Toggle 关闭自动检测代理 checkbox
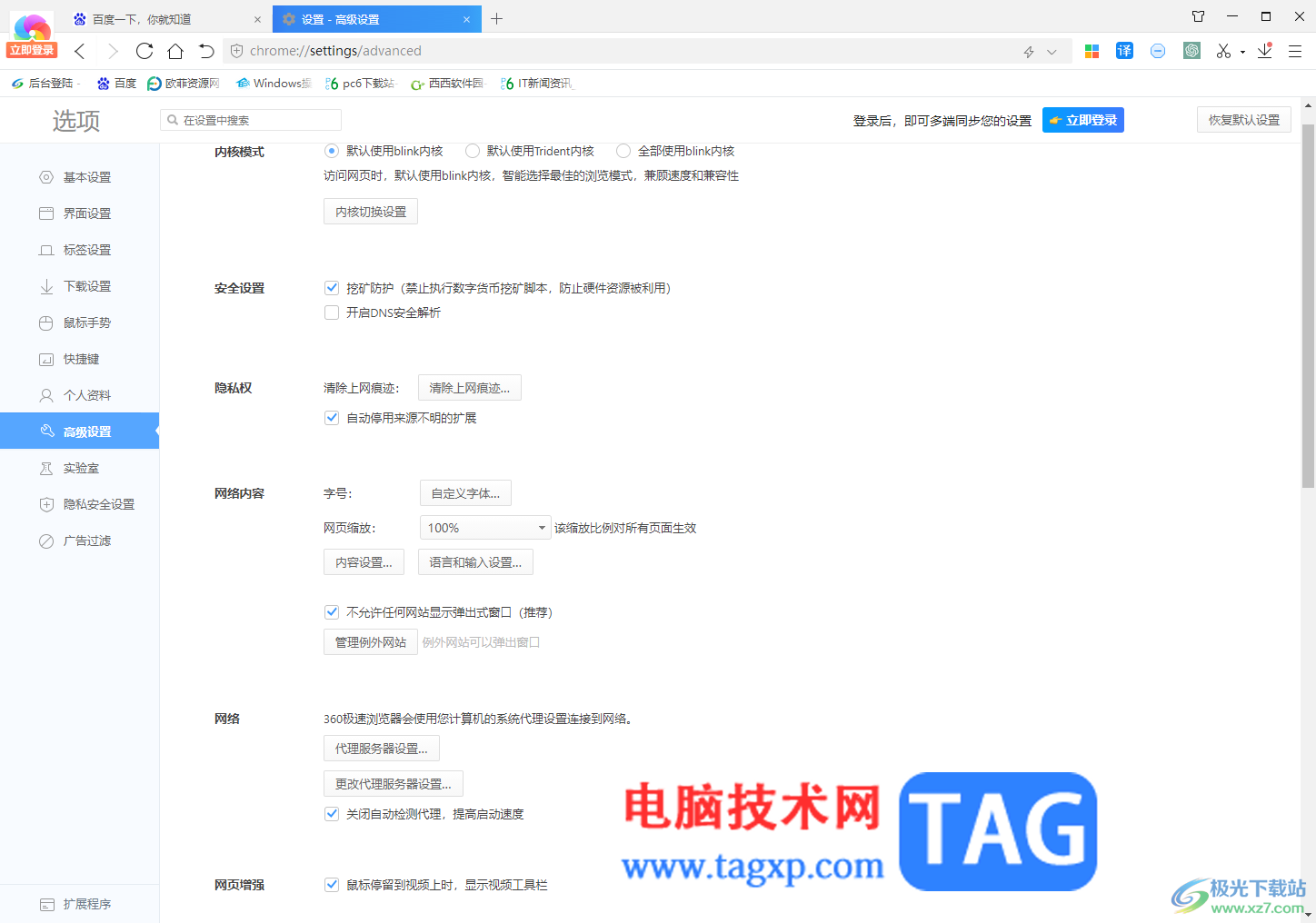This screenshot has width=1316, height=923. 332,814
